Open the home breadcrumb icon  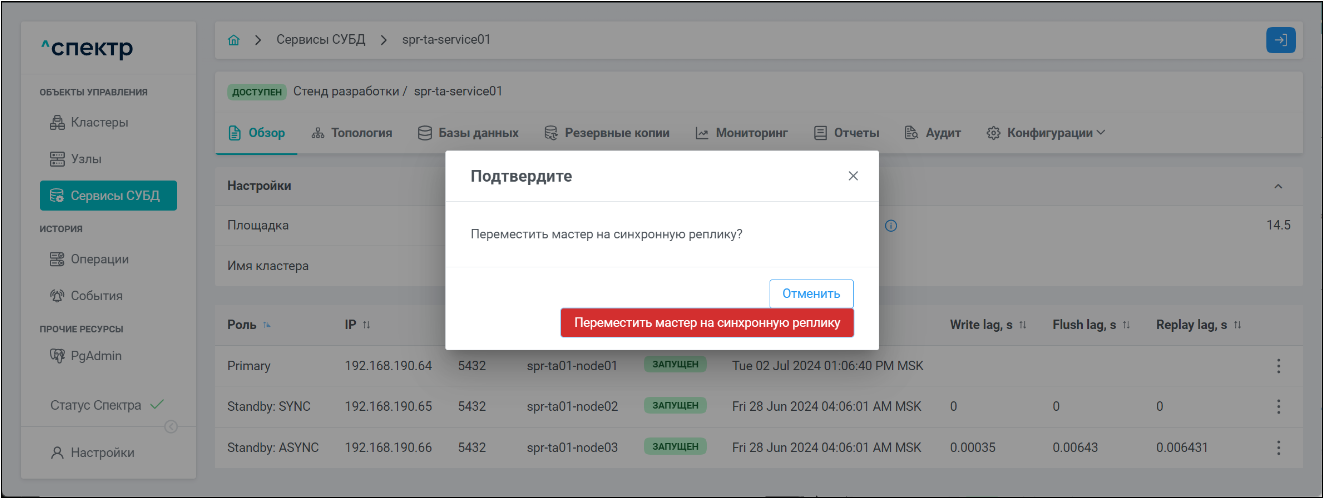(x=234, y=40)
